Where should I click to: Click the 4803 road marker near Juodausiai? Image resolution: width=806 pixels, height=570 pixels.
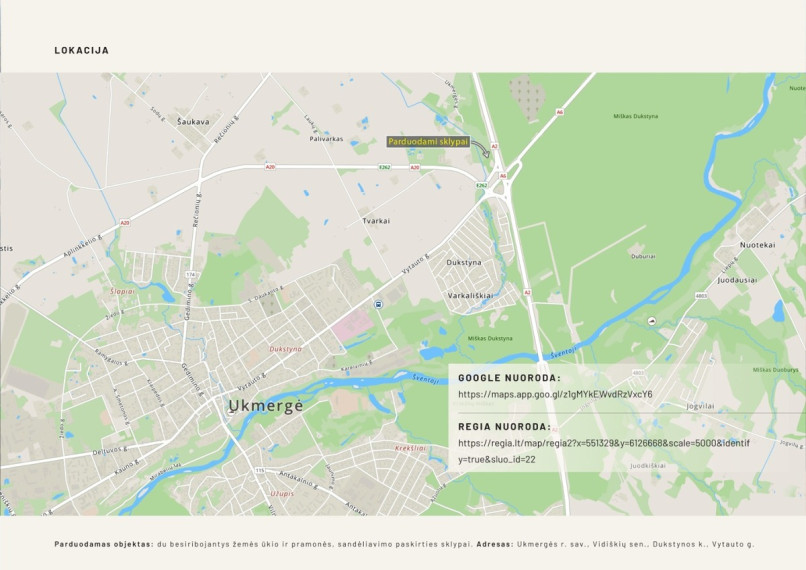(701, 296)
